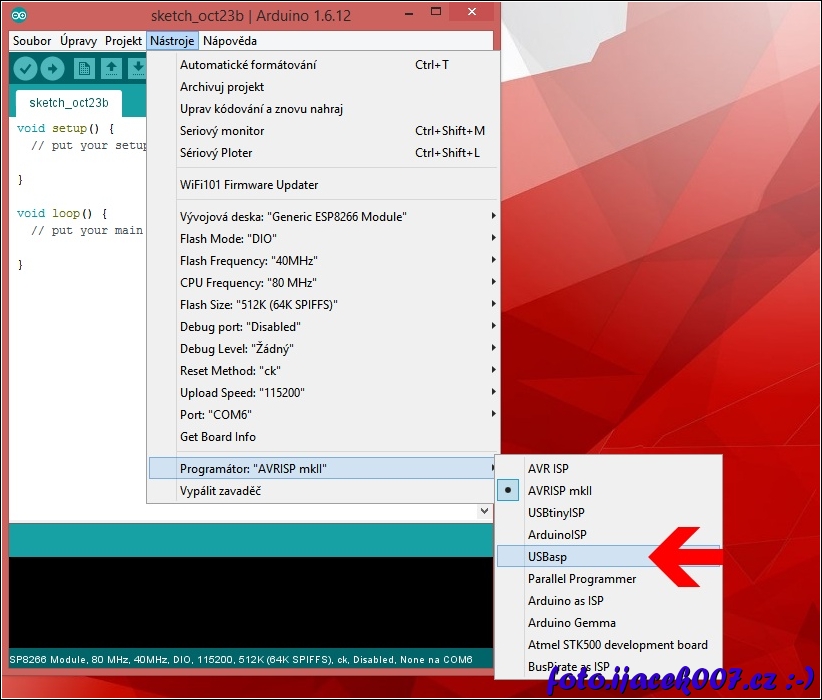Open the Nápověda menu

click(x=229, y=41)
